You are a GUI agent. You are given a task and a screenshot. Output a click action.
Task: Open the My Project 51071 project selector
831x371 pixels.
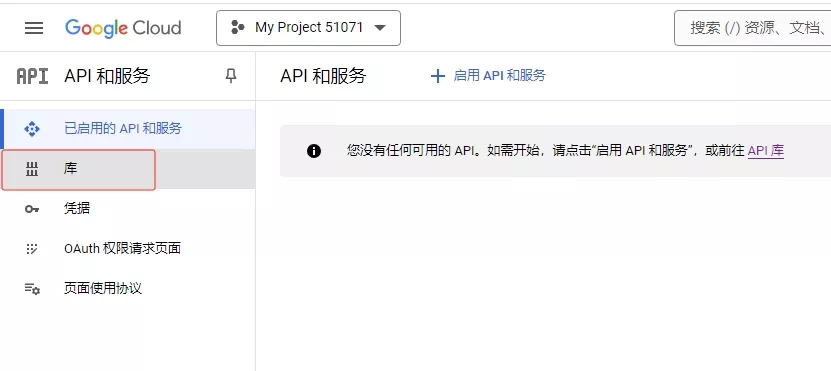click(x=308, y=28)
